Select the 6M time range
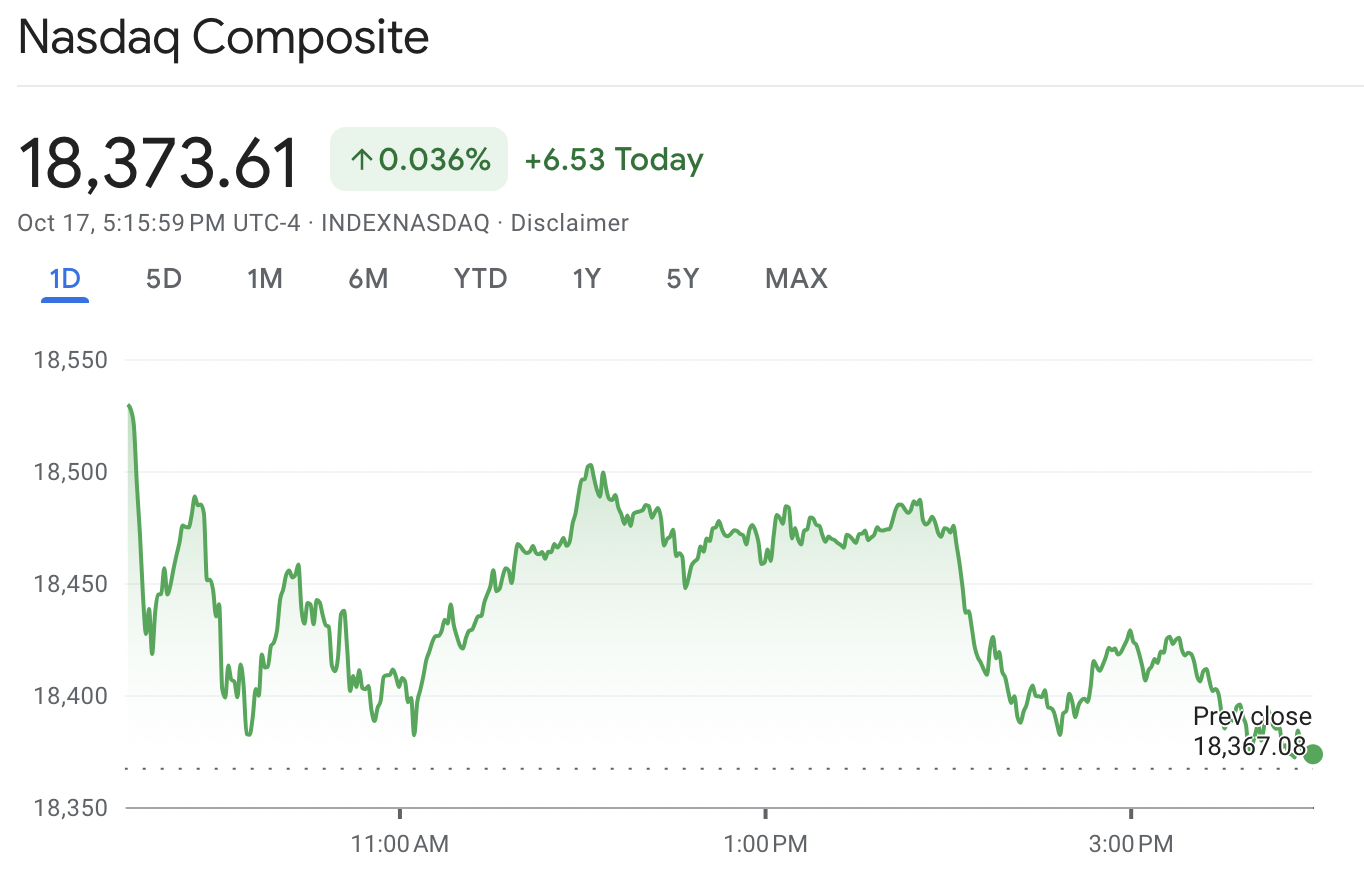 click(368, 278)
